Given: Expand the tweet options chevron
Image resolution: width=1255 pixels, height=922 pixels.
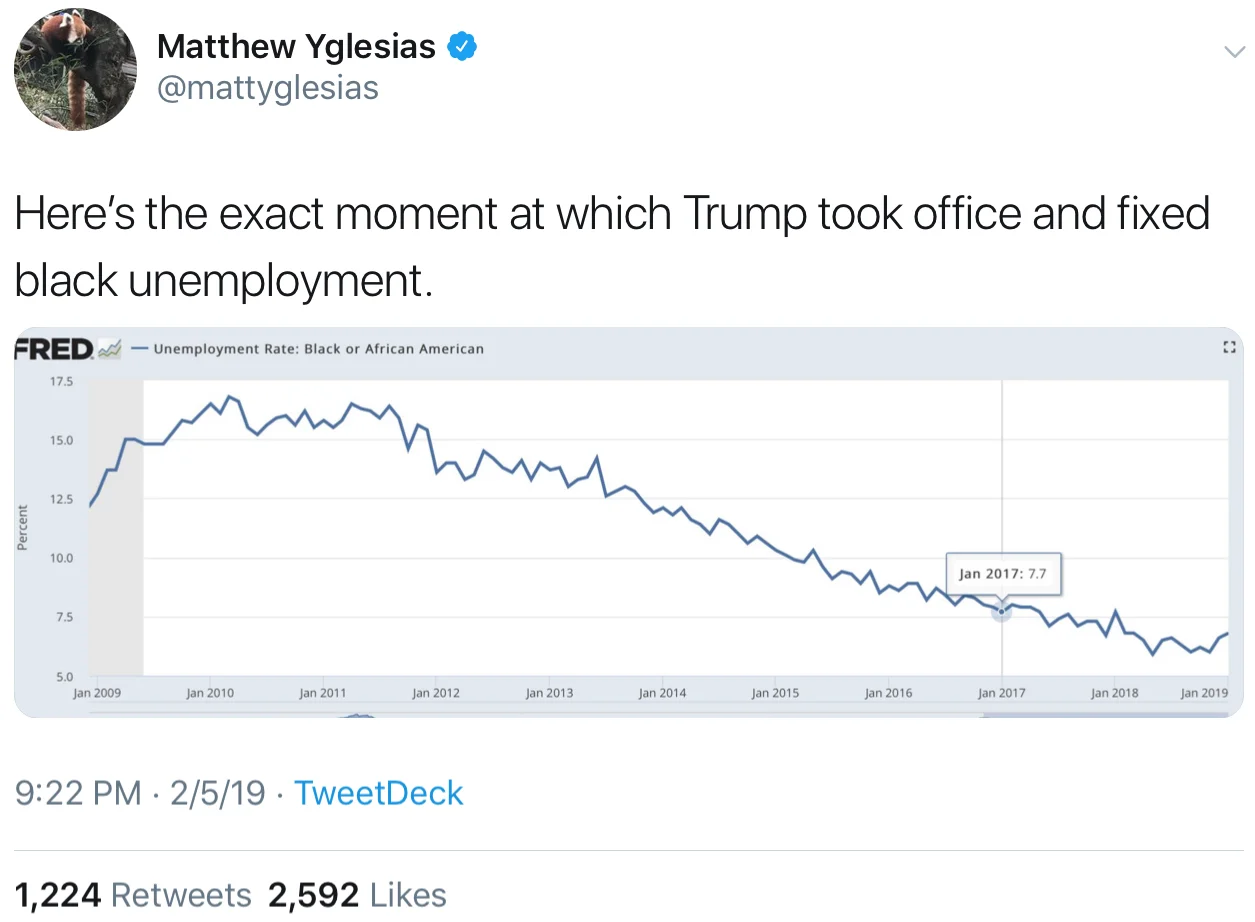Looking at the screenshot, I should (1231, 51).
